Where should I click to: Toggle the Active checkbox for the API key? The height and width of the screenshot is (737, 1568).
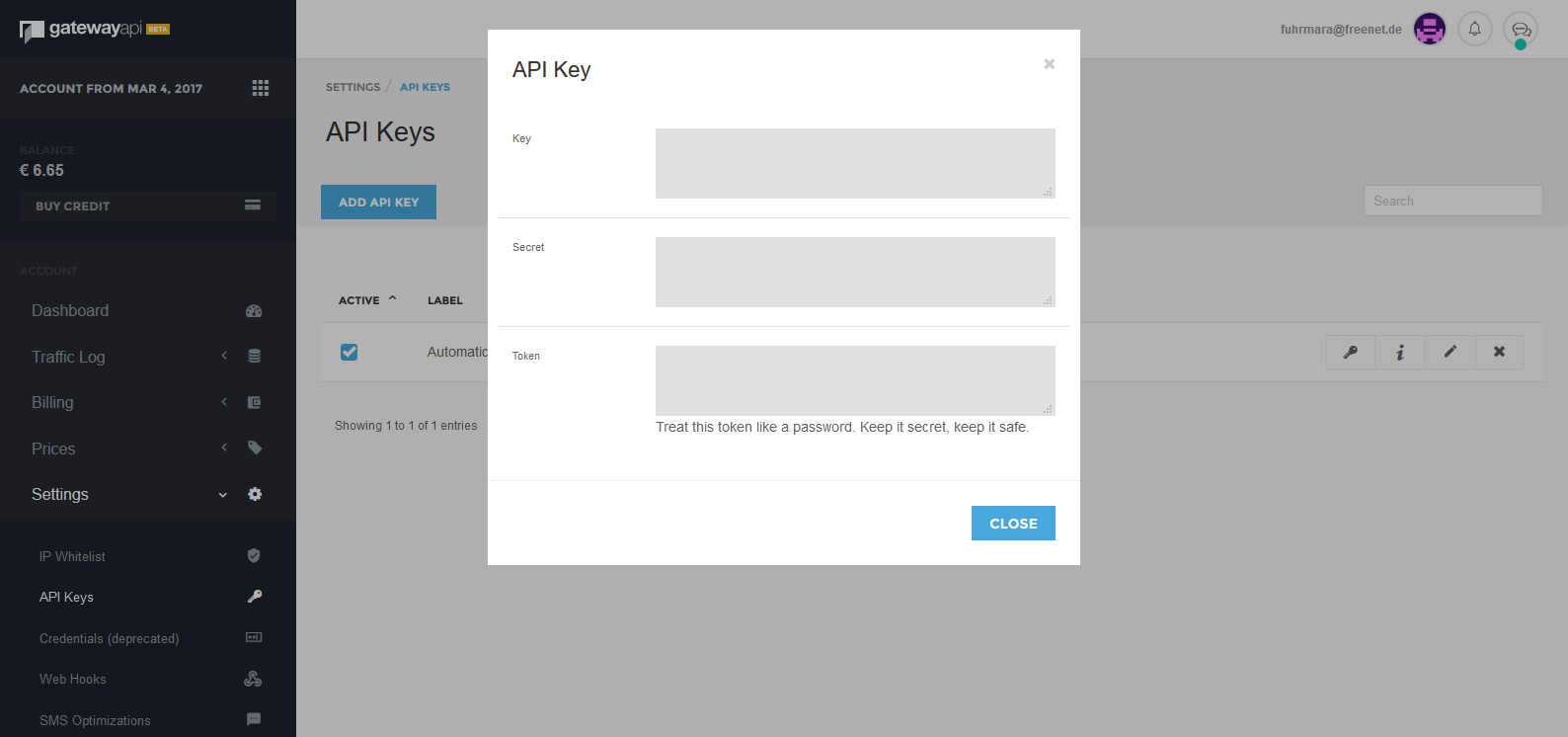[349, 352]
